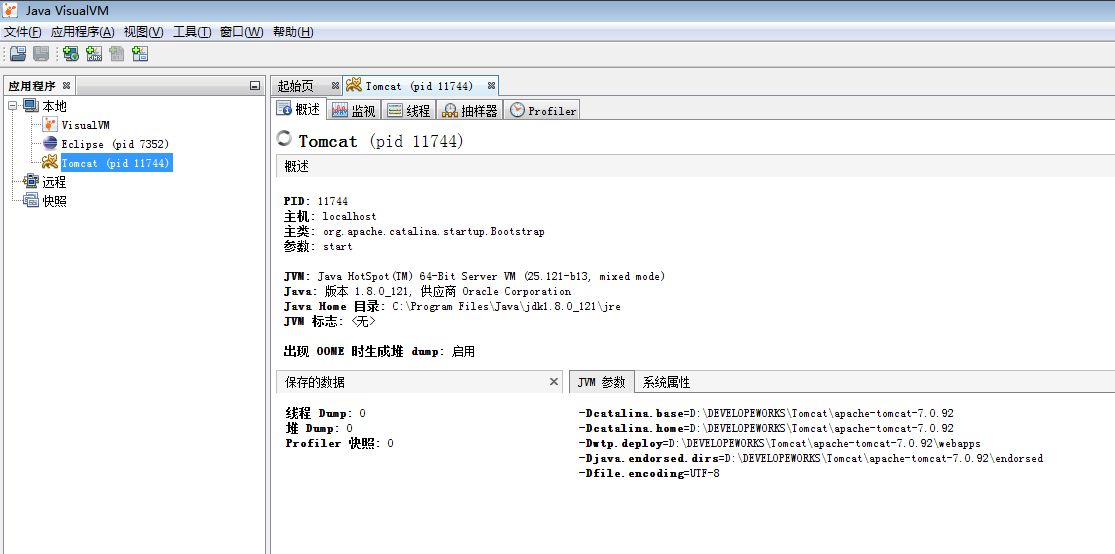This screenshot has width=1115, height=554.
Task: Click the 应用程序 panel tab title
Action: (32, 86)
